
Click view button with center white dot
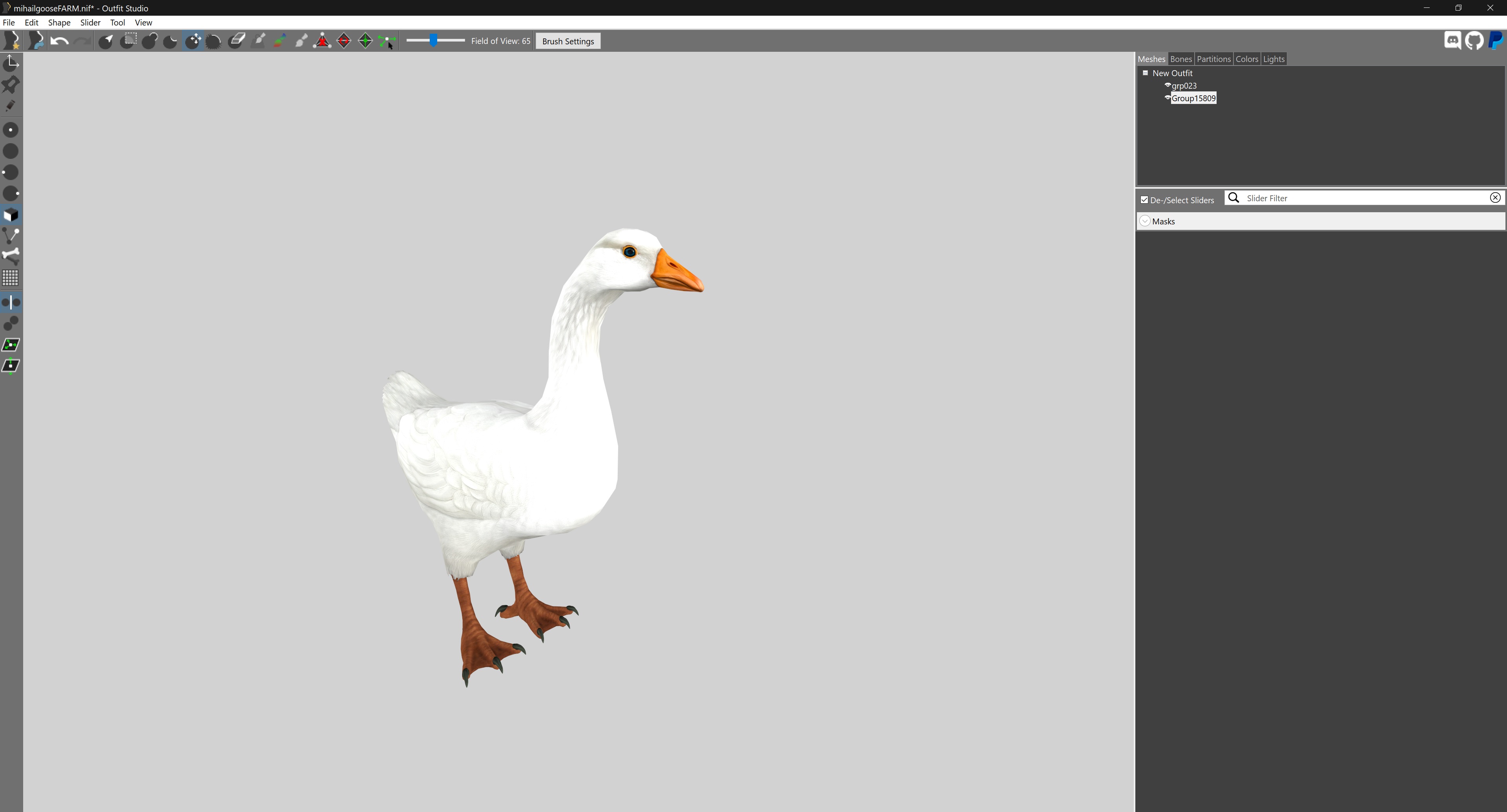point(11,130)
